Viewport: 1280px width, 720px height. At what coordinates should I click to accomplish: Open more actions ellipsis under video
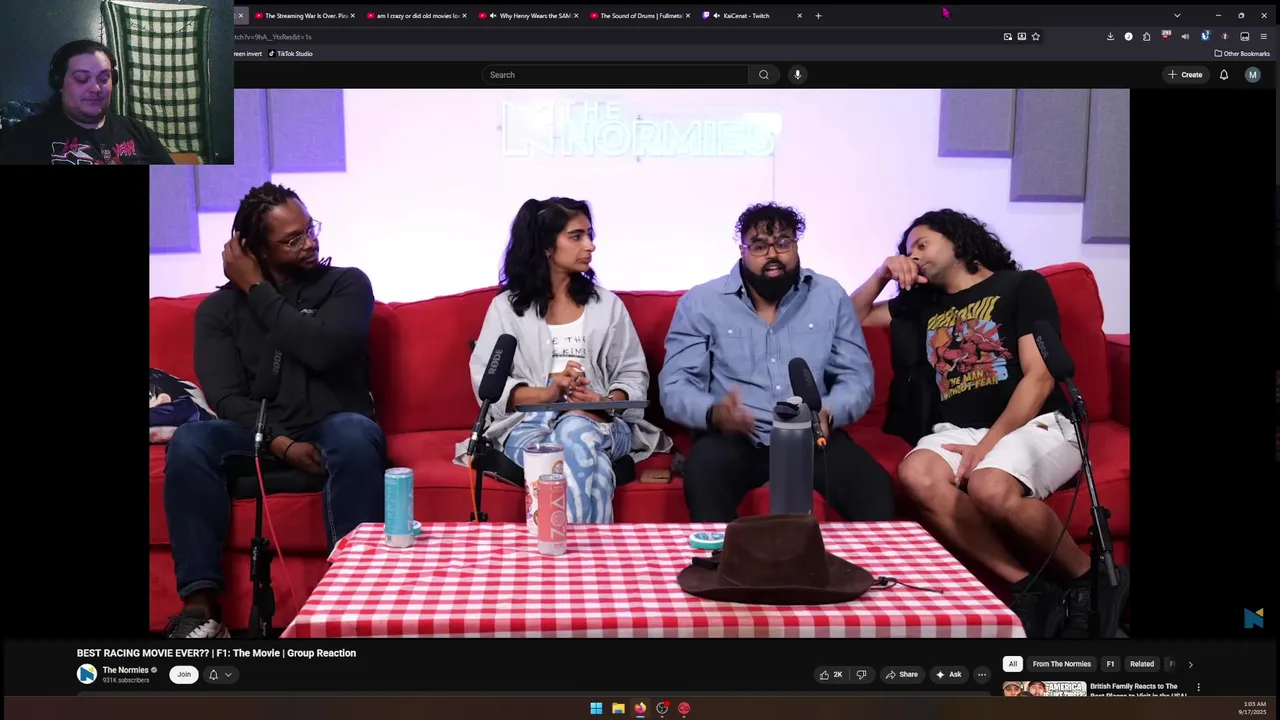click(x=981, y=675)
